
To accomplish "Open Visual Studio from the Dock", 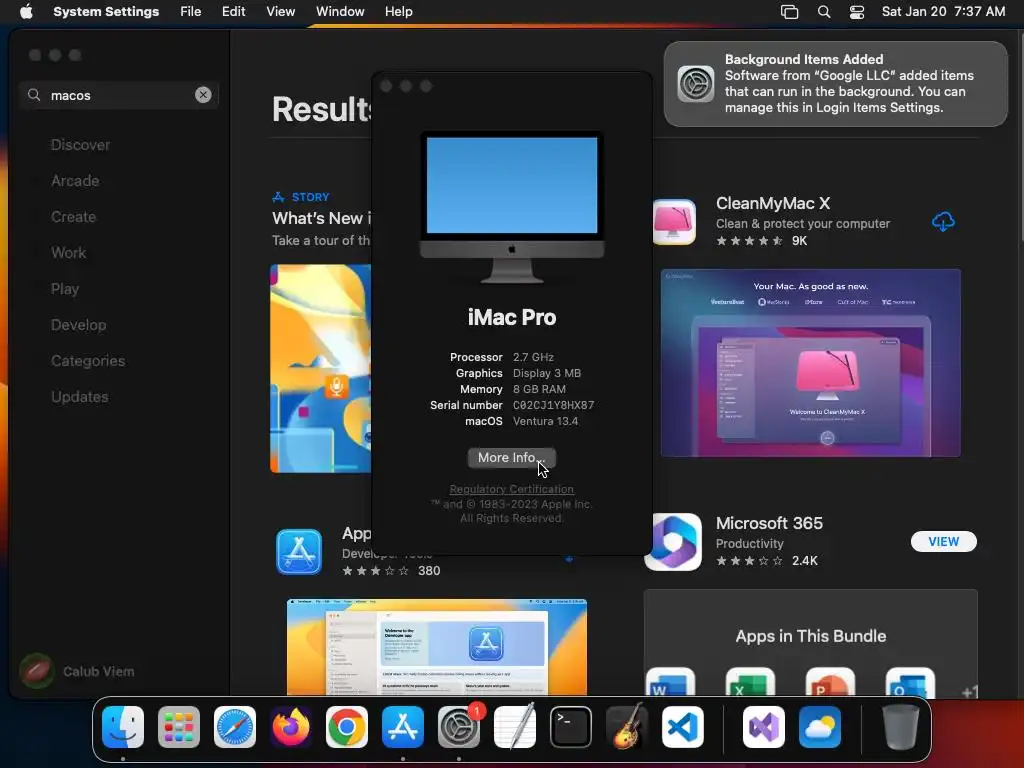I will point(763,727).
